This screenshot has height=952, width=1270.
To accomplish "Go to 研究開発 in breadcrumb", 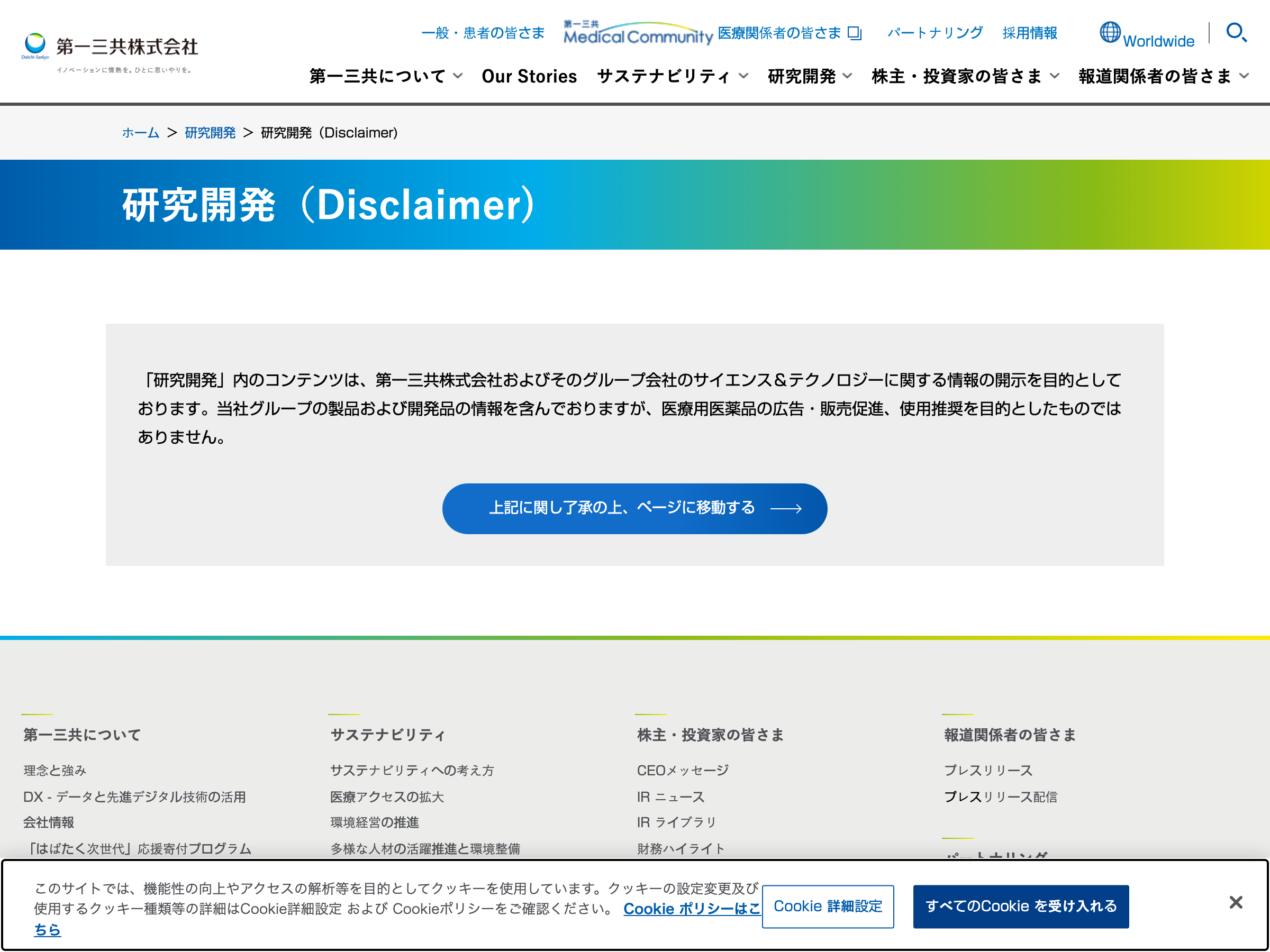I will 210,133.
